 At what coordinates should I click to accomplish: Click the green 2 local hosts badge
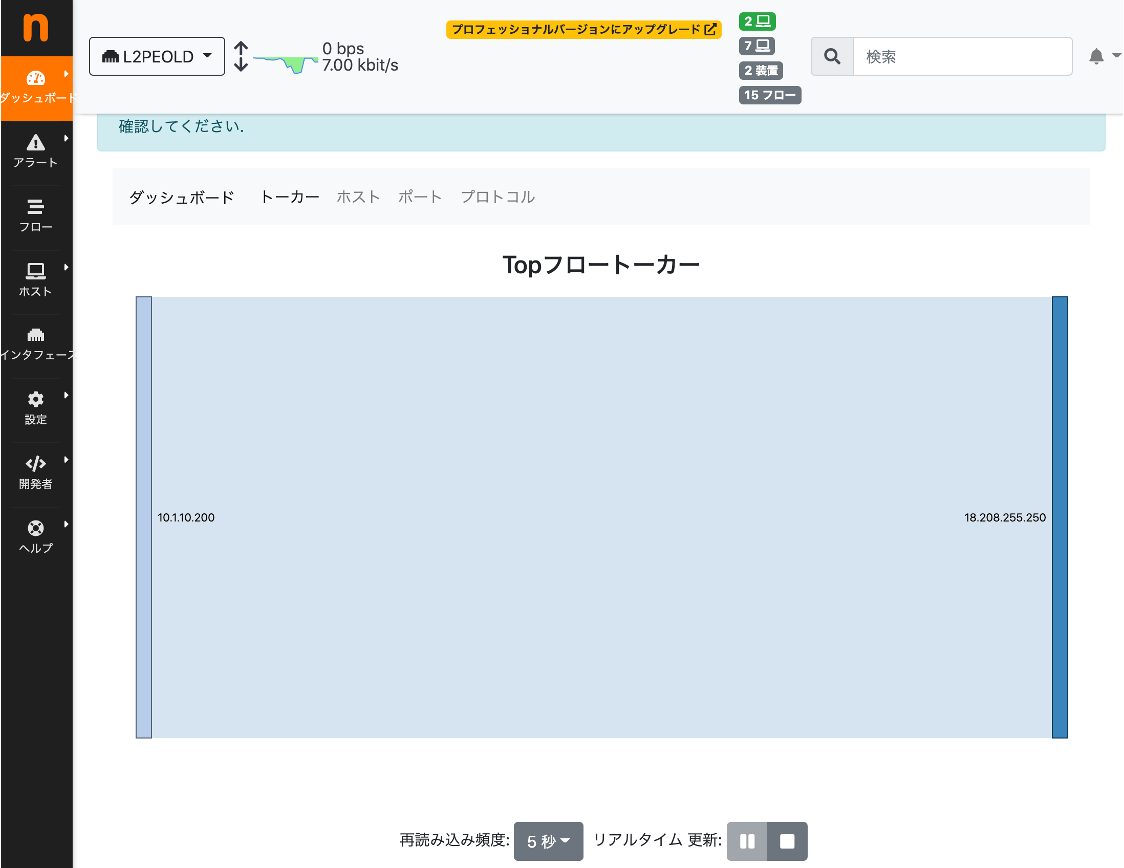click(x=757, y=22)
